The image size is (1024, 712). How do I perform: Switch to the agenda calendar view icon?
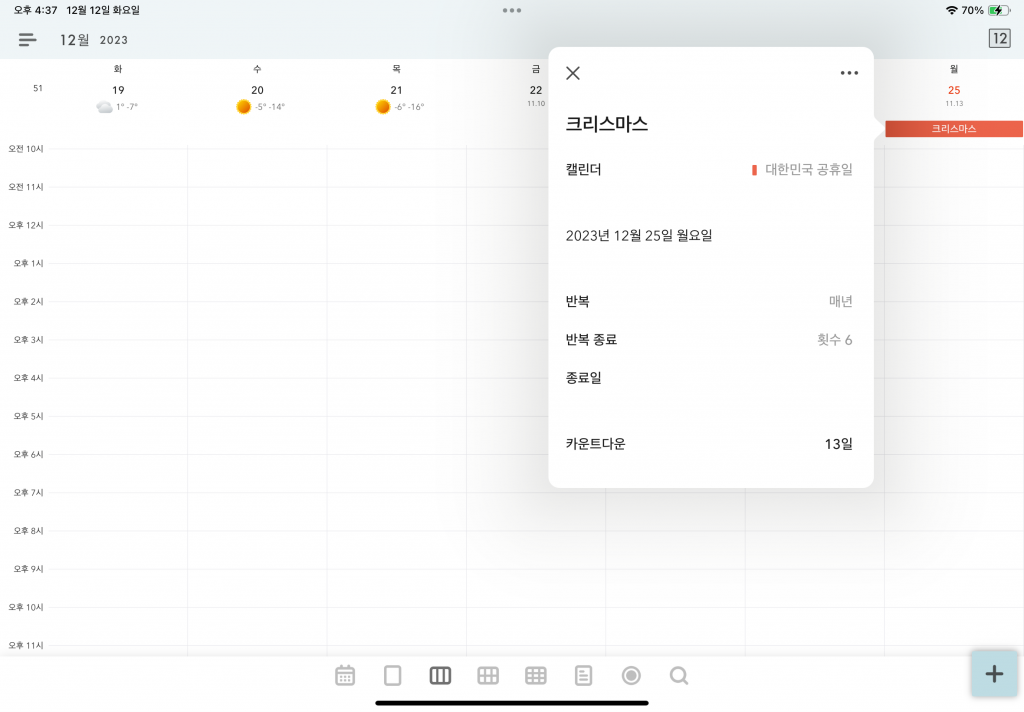[345, 675]
